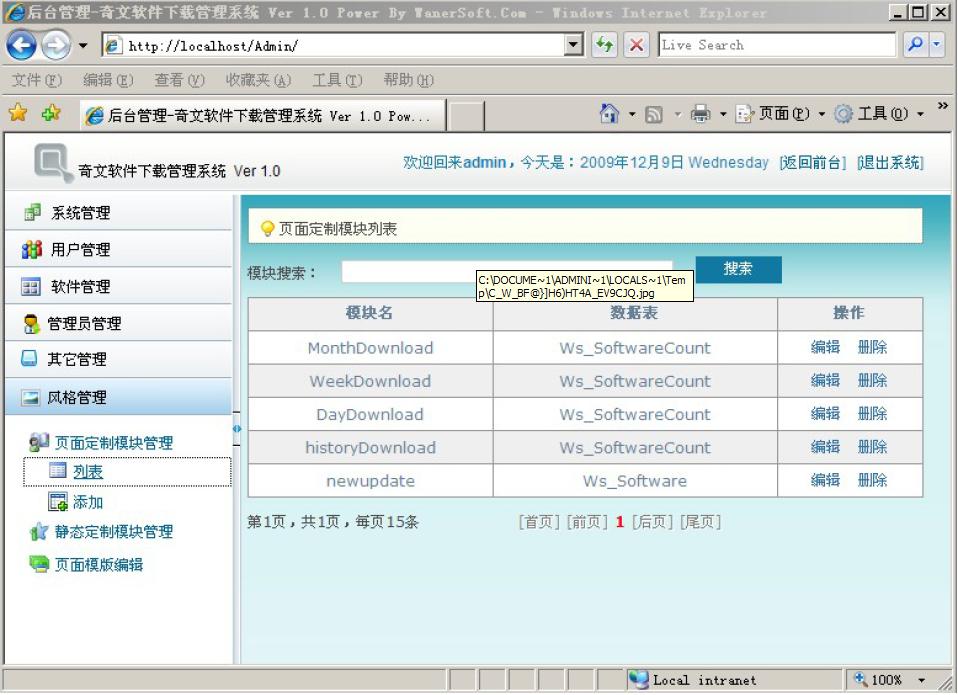Edit the WeekDownload module
The image size is (958, 695).
click(825, 380)
